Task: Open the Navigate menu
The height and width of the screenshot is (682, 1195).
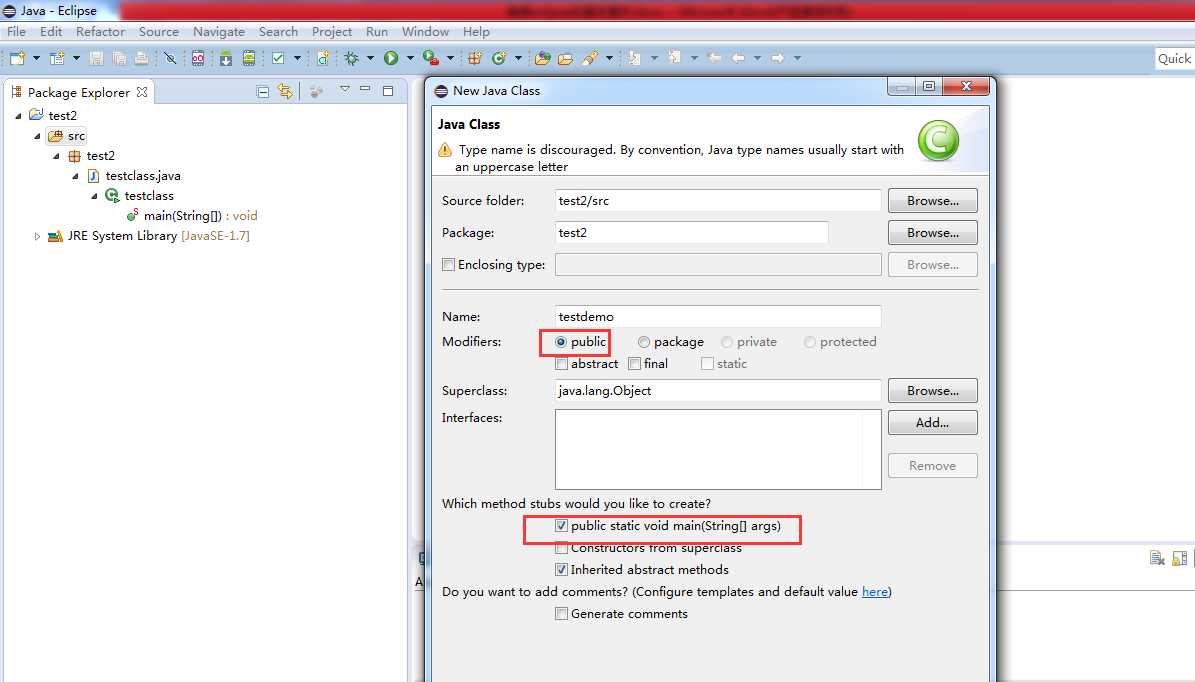Action: click(219, 31)
